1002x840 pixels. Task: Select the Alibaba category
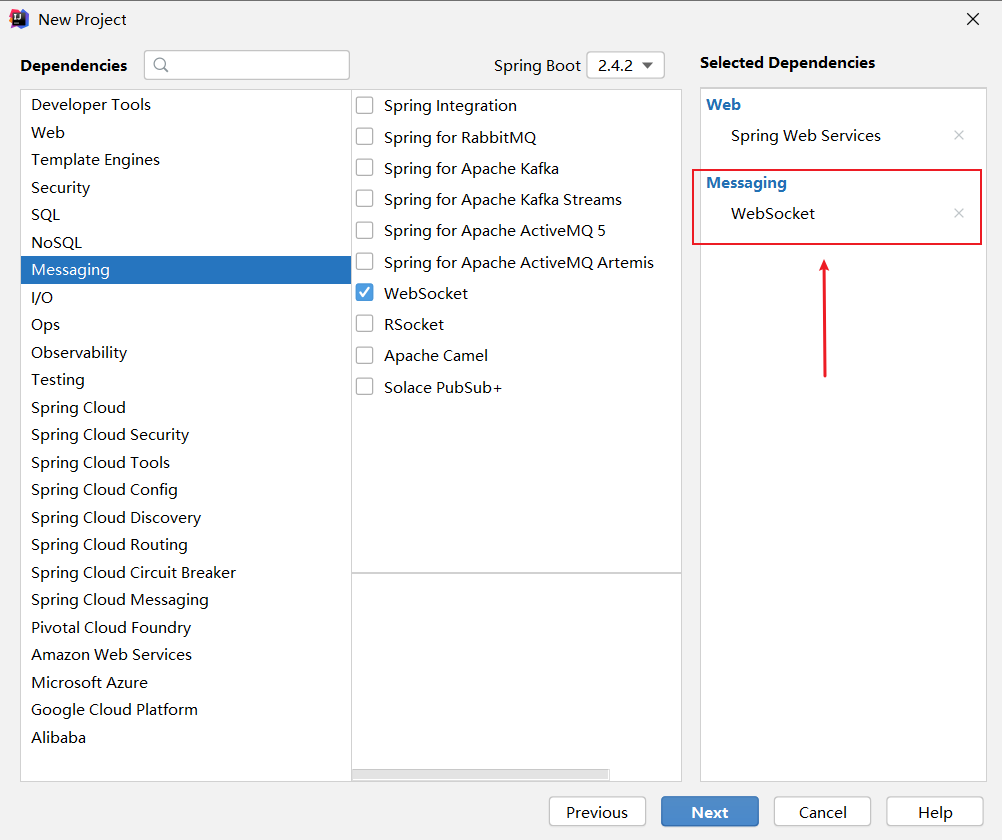185,737
